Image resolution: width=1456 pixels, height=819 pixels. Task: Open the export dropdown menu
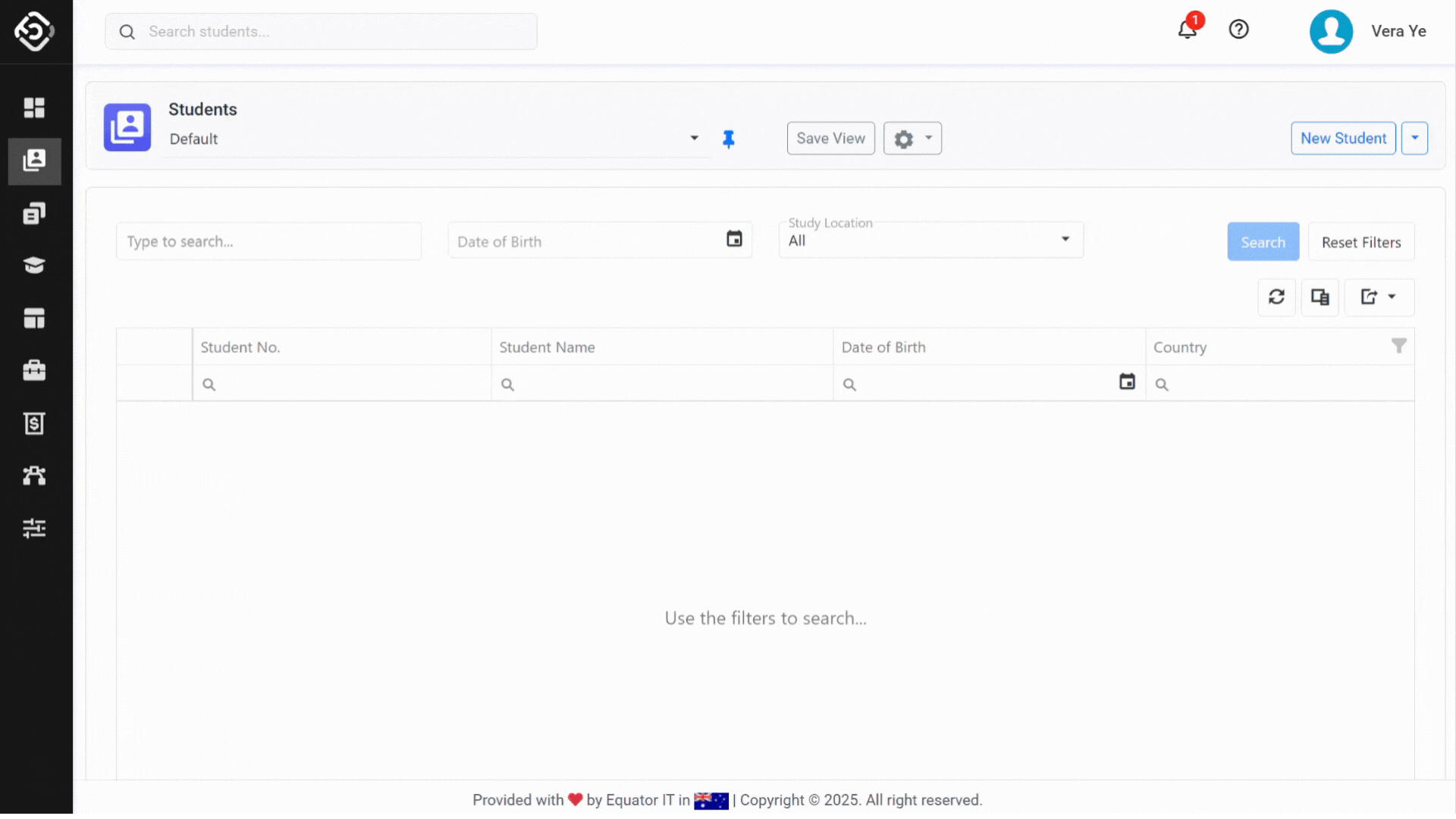pyautogui.click(x=1378, y=297)
